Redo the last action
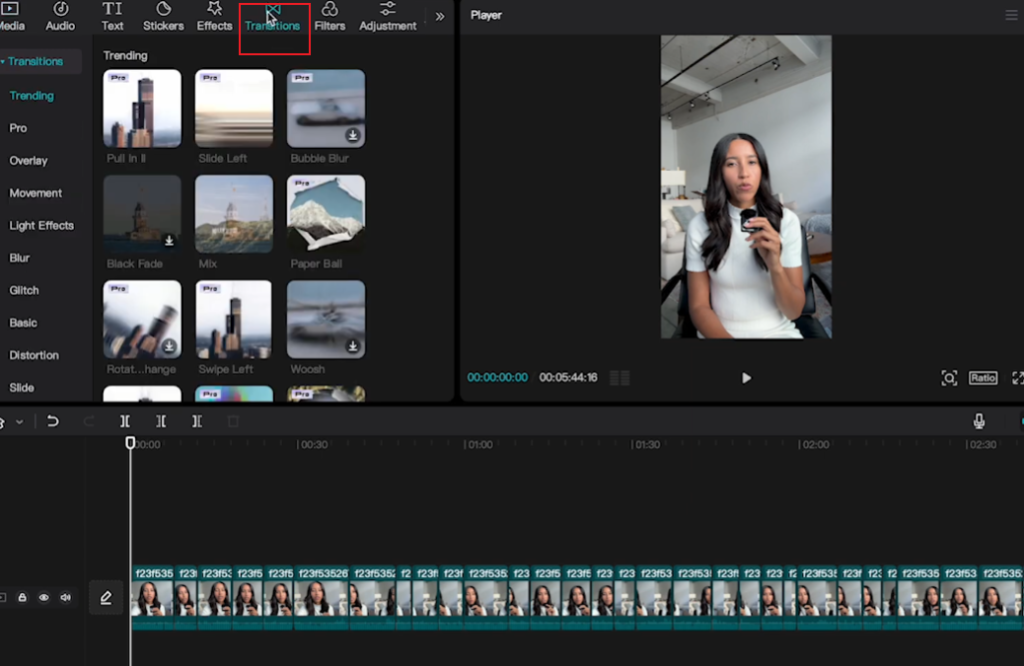Image resolution: width=1024 pixels, height=666 pixels. point(89,422)
